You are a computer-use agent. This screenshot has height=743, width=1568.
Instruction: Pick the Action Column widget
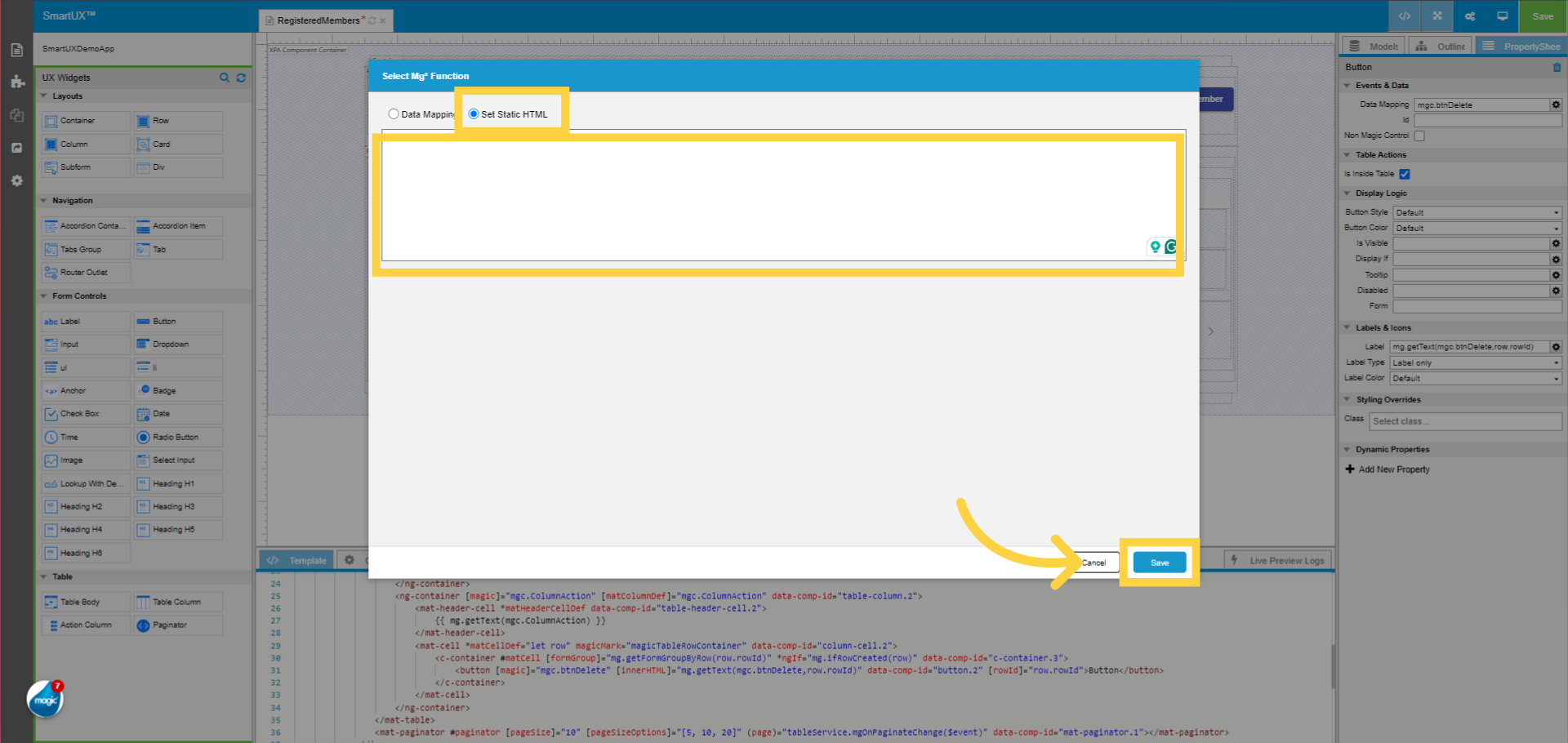(x=86, y=625)
